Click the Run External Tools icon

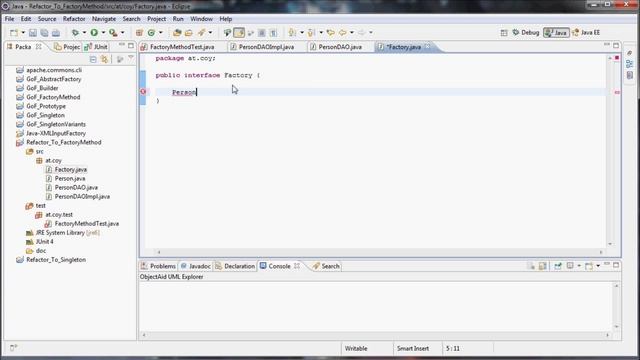pyautogui.click(x=113, y=33)
